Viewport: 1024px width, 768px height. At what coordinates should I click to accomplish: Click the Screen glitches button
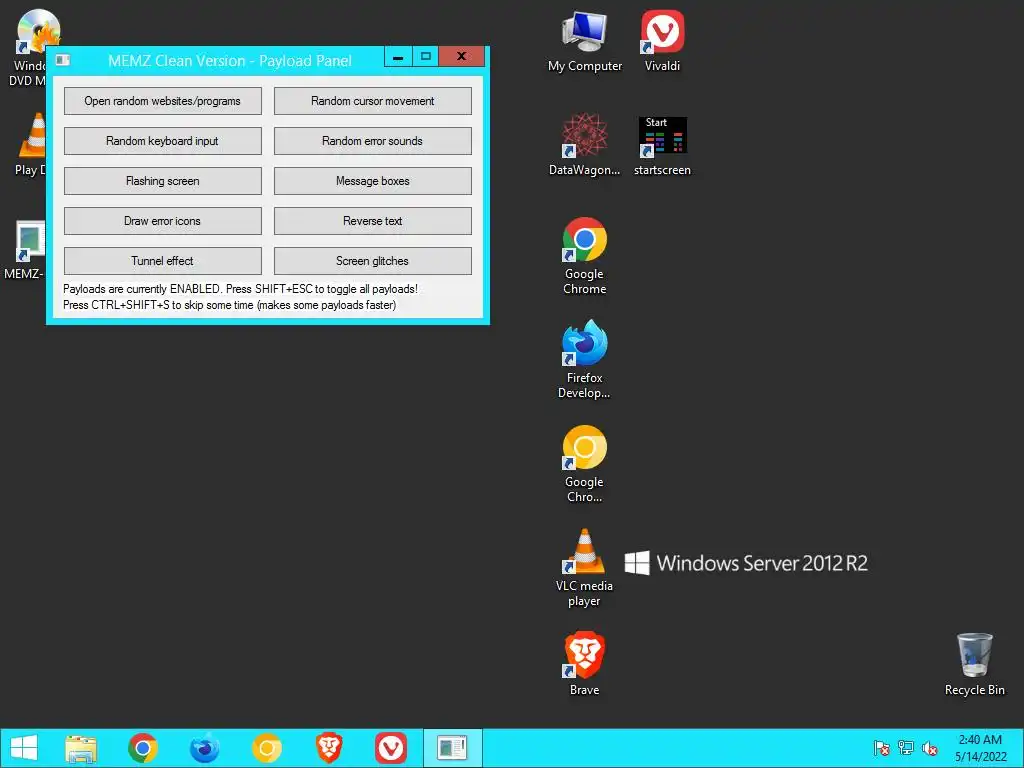(x=372, y=261)
